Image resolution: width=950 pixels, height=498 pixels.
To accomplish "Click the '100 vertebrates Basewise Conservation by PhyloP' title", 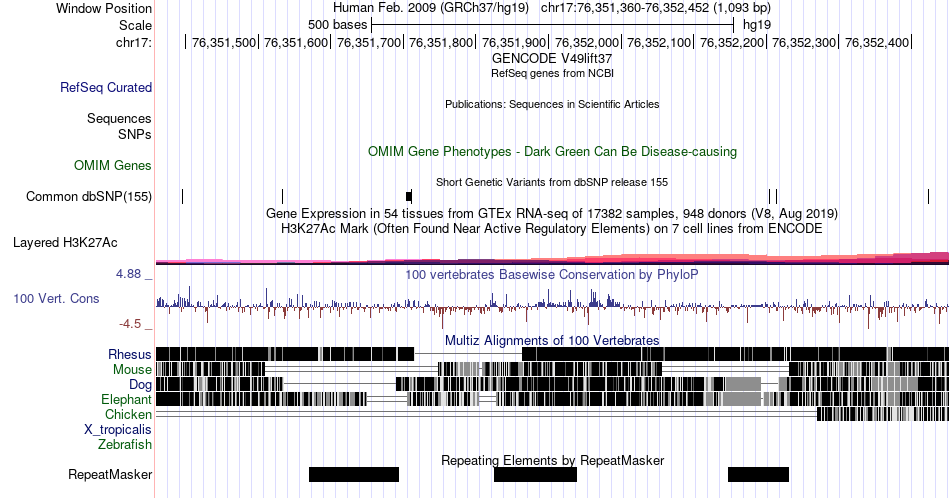I will coord(552,274).
